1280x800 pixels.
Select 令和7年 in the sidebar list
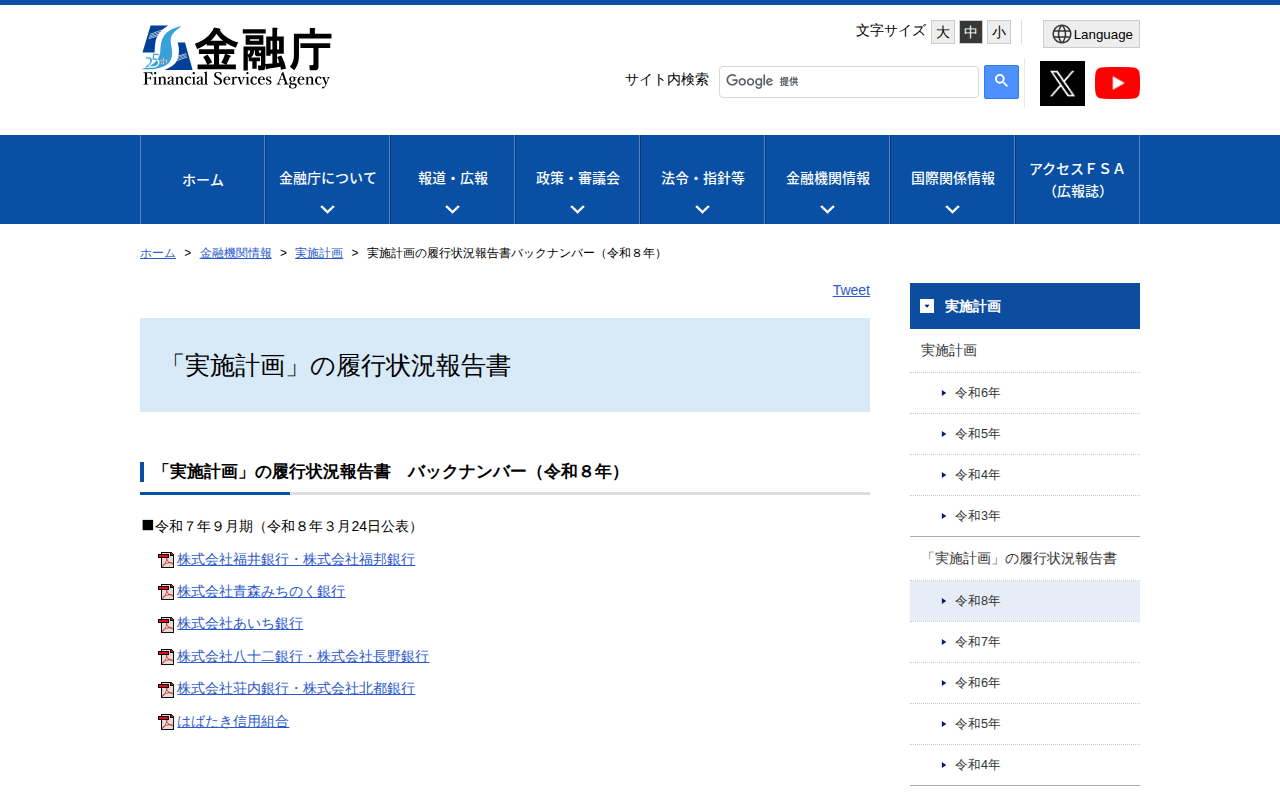point(977,641)
